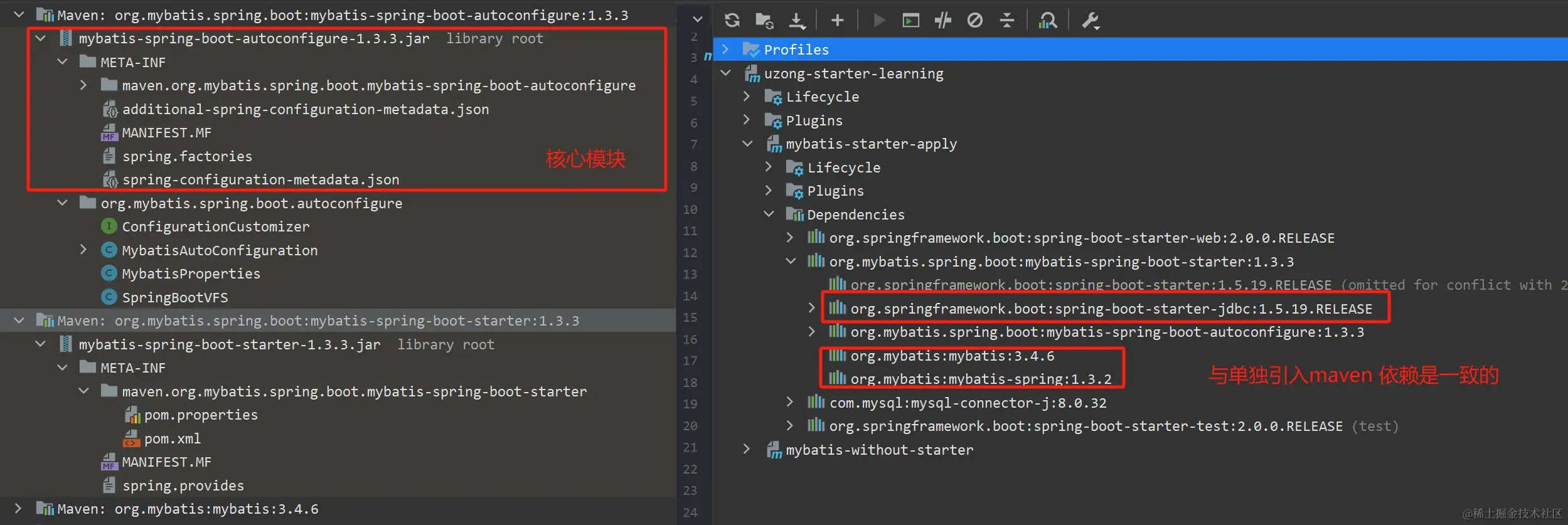Expand Lifecycle under uzong-starter-learning
The width and height of the screenshot is (1568, 525).
(x=747, y=96)
